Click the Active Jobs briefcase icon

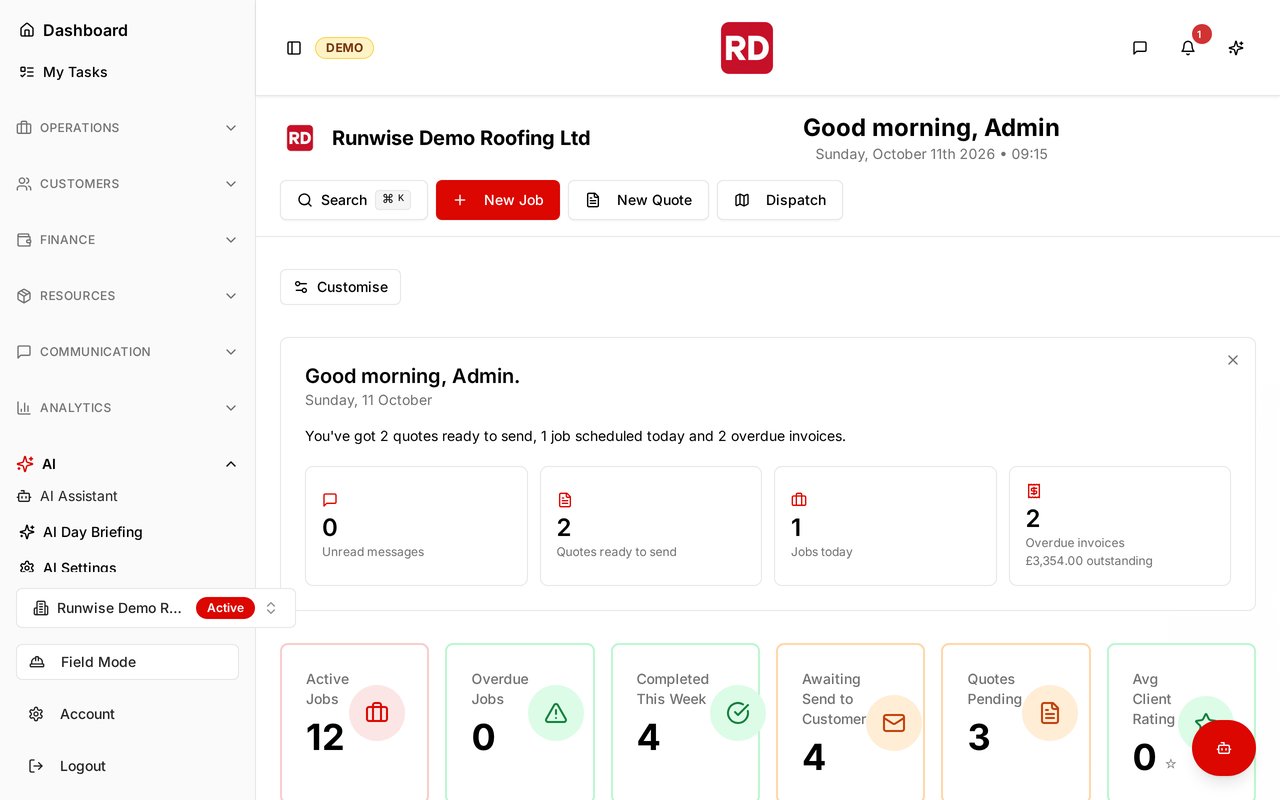(377, 713)
